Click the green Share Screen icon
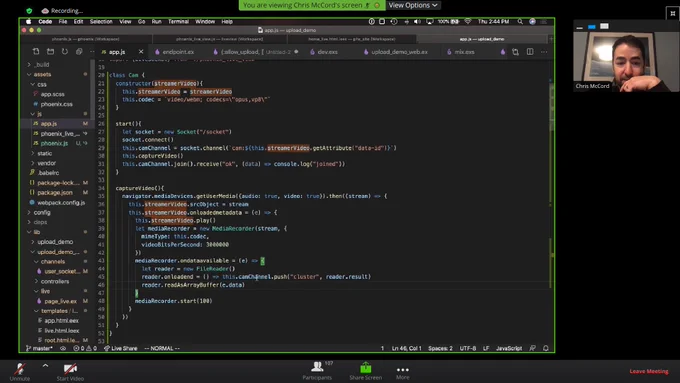680x383 pixels. coord(366,368)
